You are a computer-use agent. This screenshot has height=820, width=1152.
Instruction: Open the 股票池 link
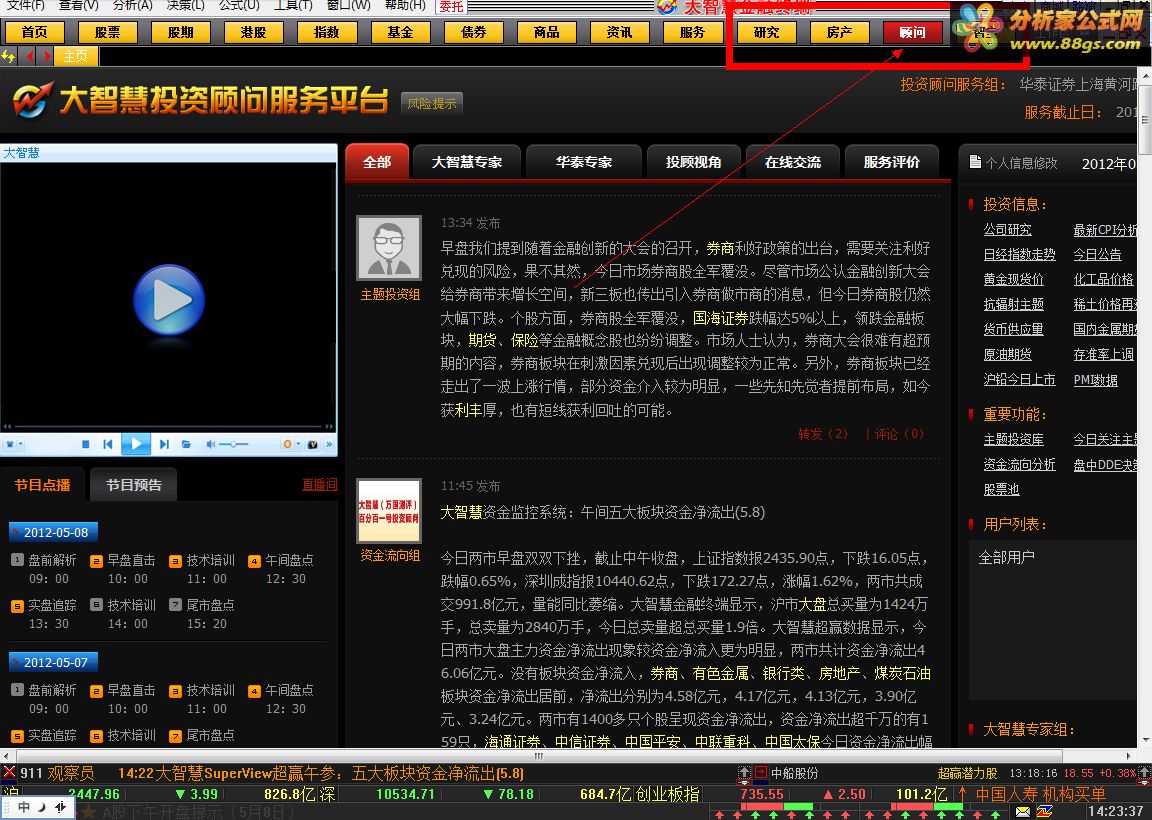click(x=1001, y=489)
